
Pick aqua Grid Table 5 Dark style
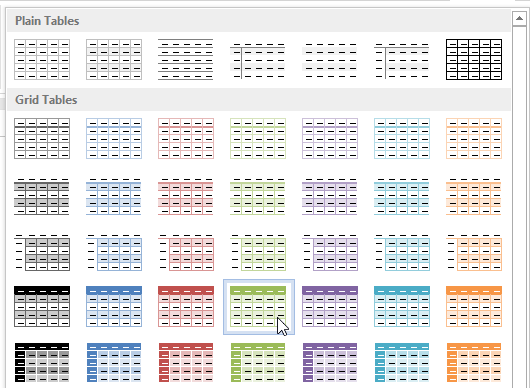click(x=402, y=363)
